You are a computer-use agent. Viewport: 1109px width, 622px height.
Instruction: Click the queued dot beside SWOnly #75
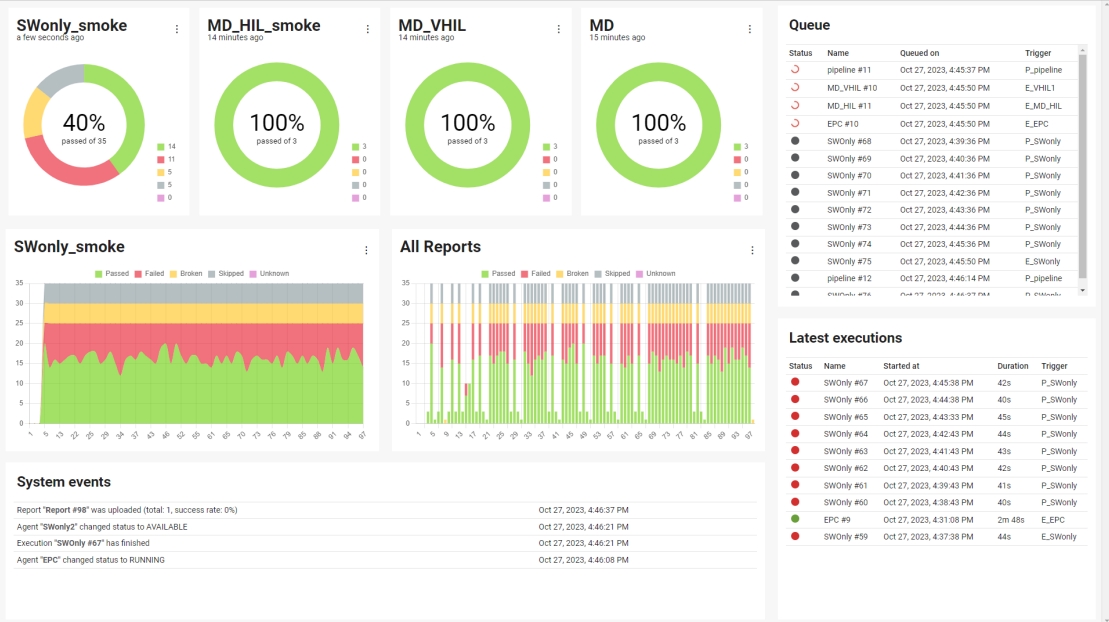(x=795, y=260)
